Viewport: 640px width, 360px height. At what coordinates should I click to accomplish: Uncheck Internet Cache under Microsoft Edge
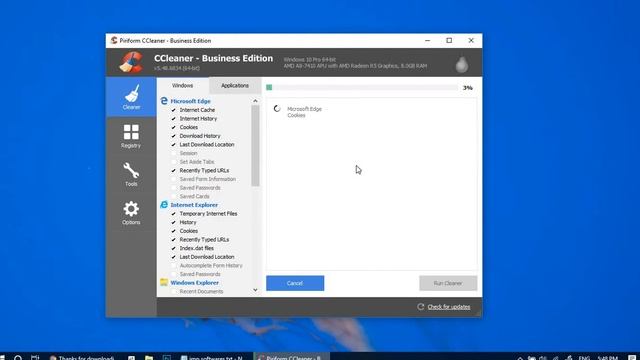tap(173, 110)
